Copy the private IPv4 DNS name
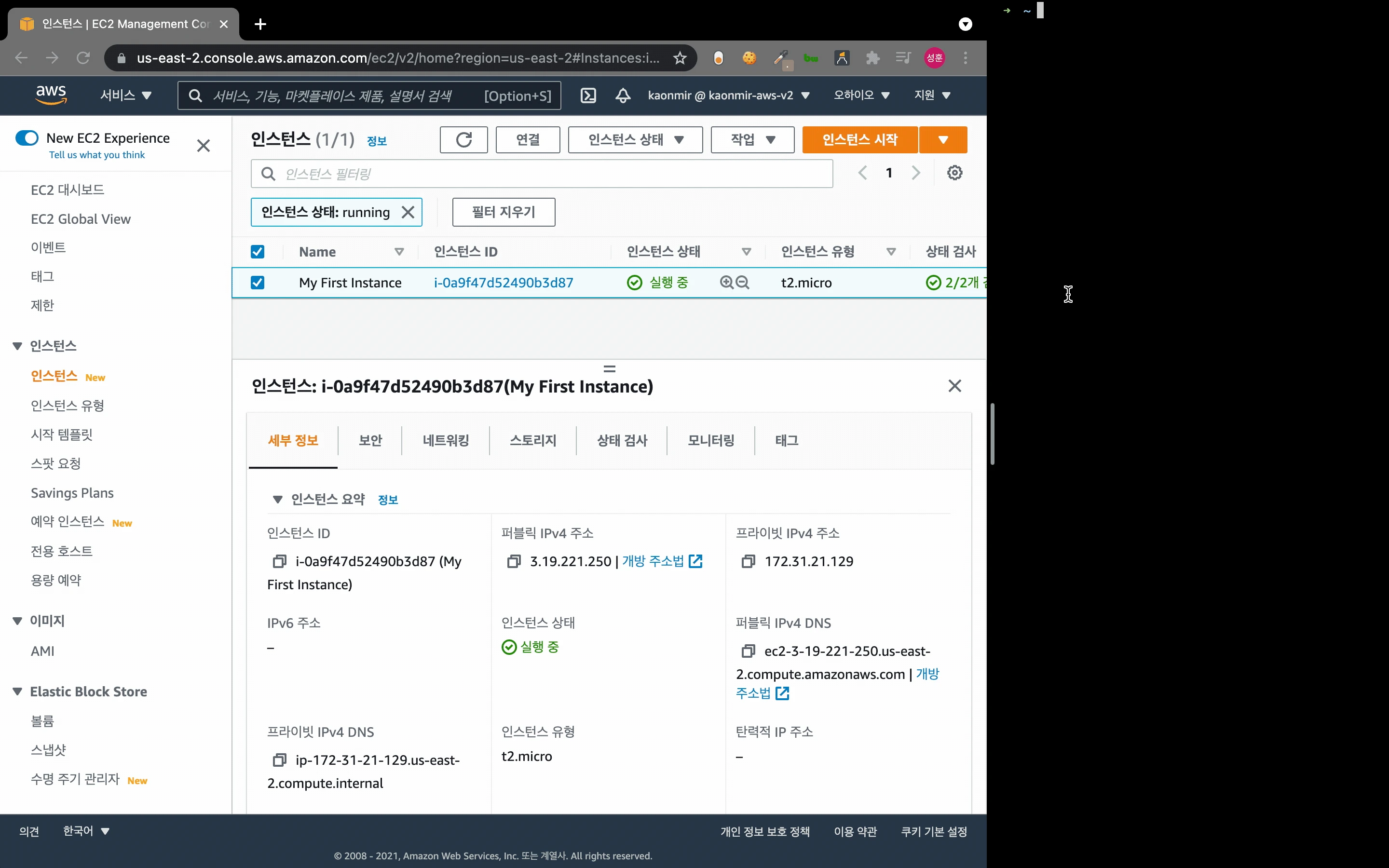Viewport: 1389px width, 868px height. click(280, 760)
